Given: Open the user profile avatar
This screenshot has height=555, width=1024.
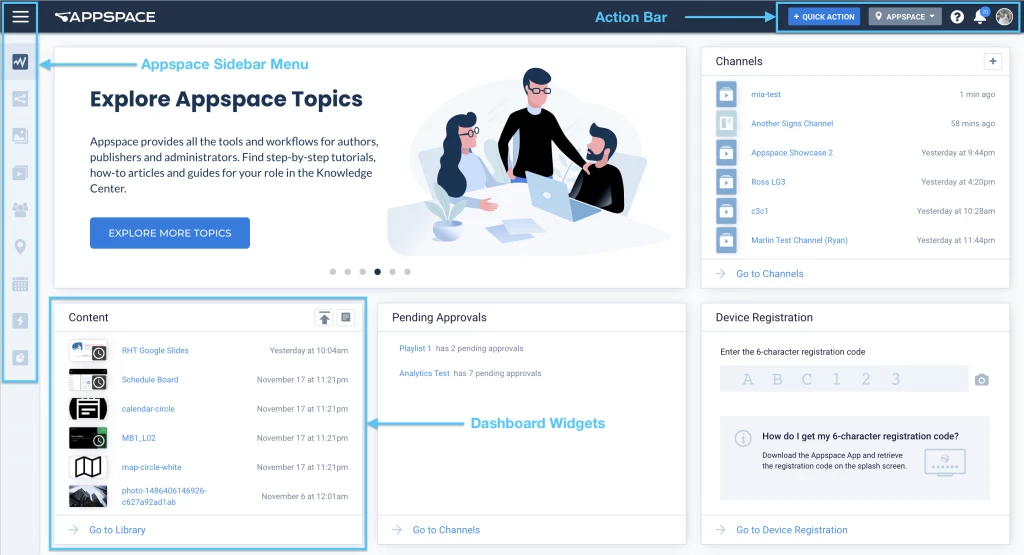Looking at the screenshot, I should pyautogui.click(x=1004, y=17).
